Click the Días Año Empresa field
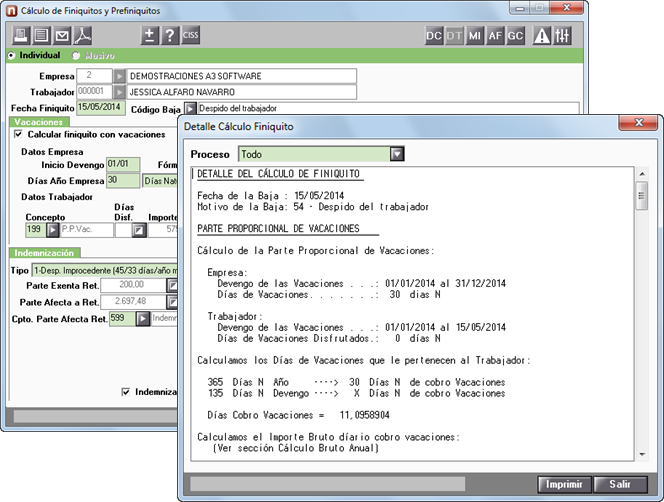 [123, 180]
